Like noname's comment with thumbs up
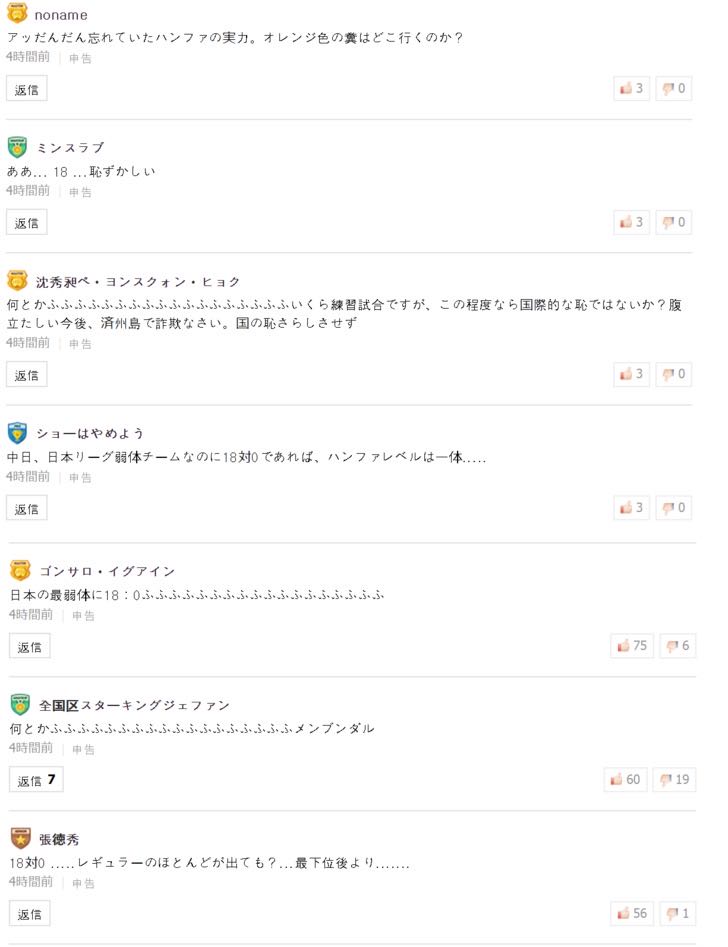Screen dimensions: 728x947 coord(632,89)
